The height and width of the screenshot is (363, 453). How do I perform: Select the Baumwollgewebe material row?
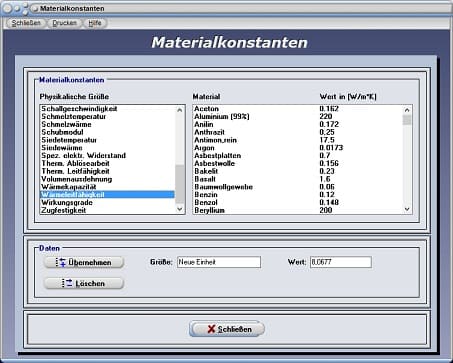pos(298,187)
